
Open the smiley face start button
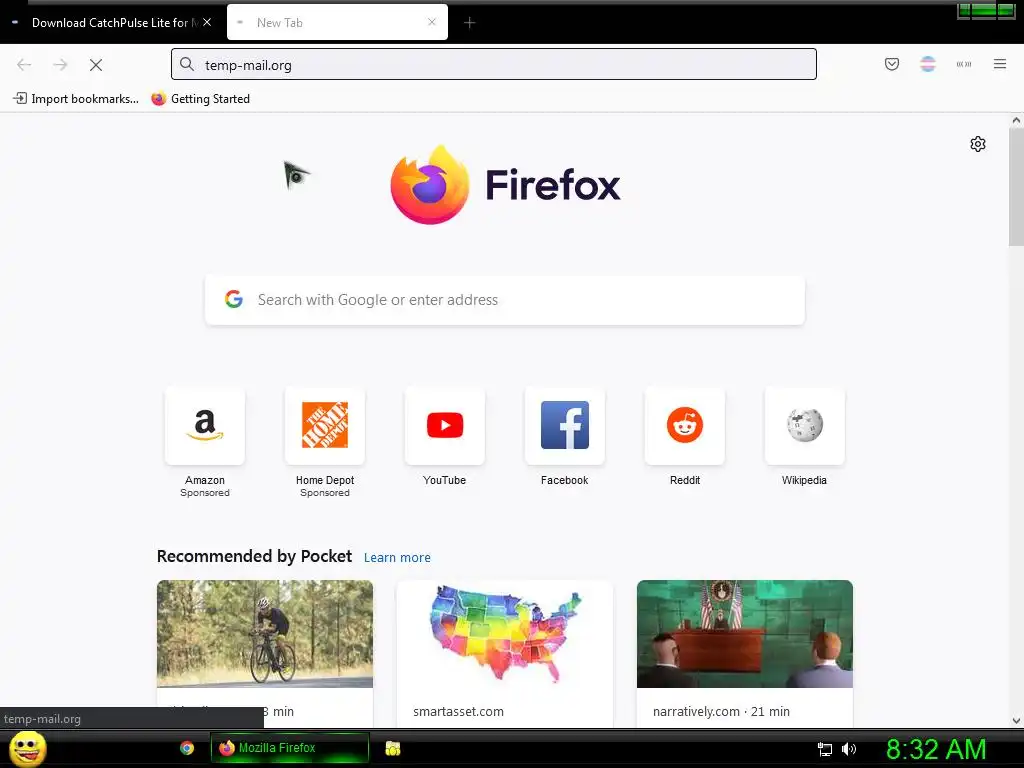[27, 748]
